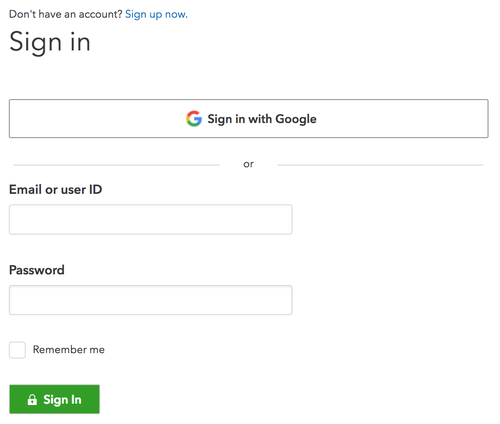Click the large Sign in heading

click(50, 42)
